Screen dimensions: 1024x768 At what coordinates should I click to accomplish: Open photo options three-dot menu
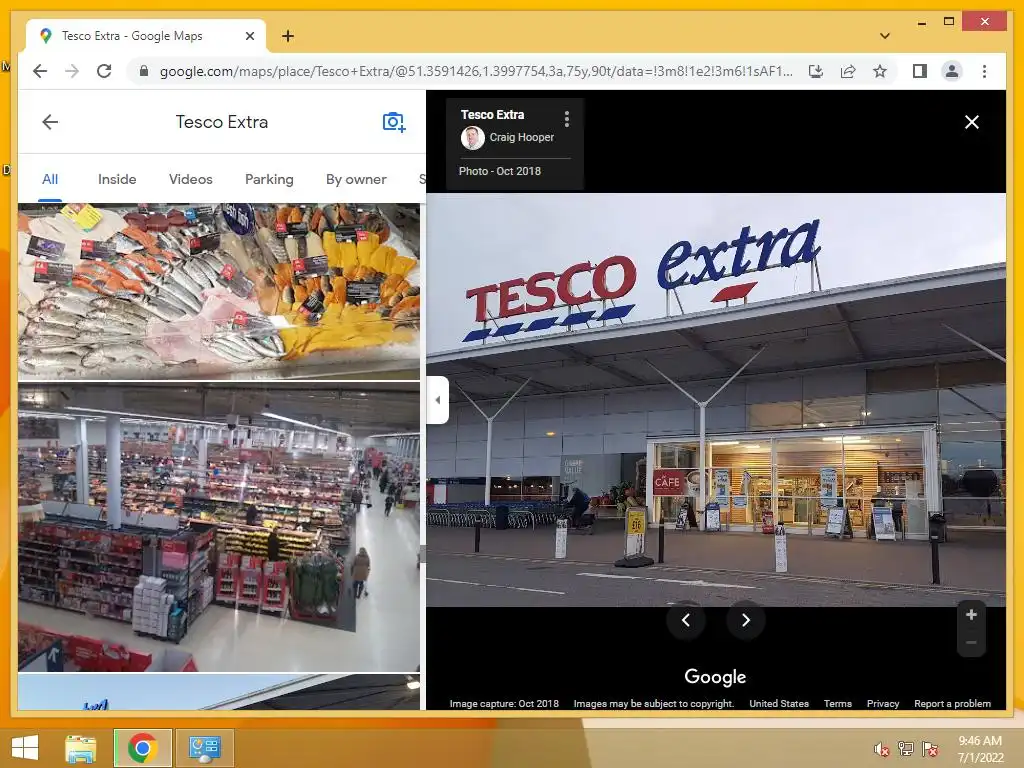point(566,118)
